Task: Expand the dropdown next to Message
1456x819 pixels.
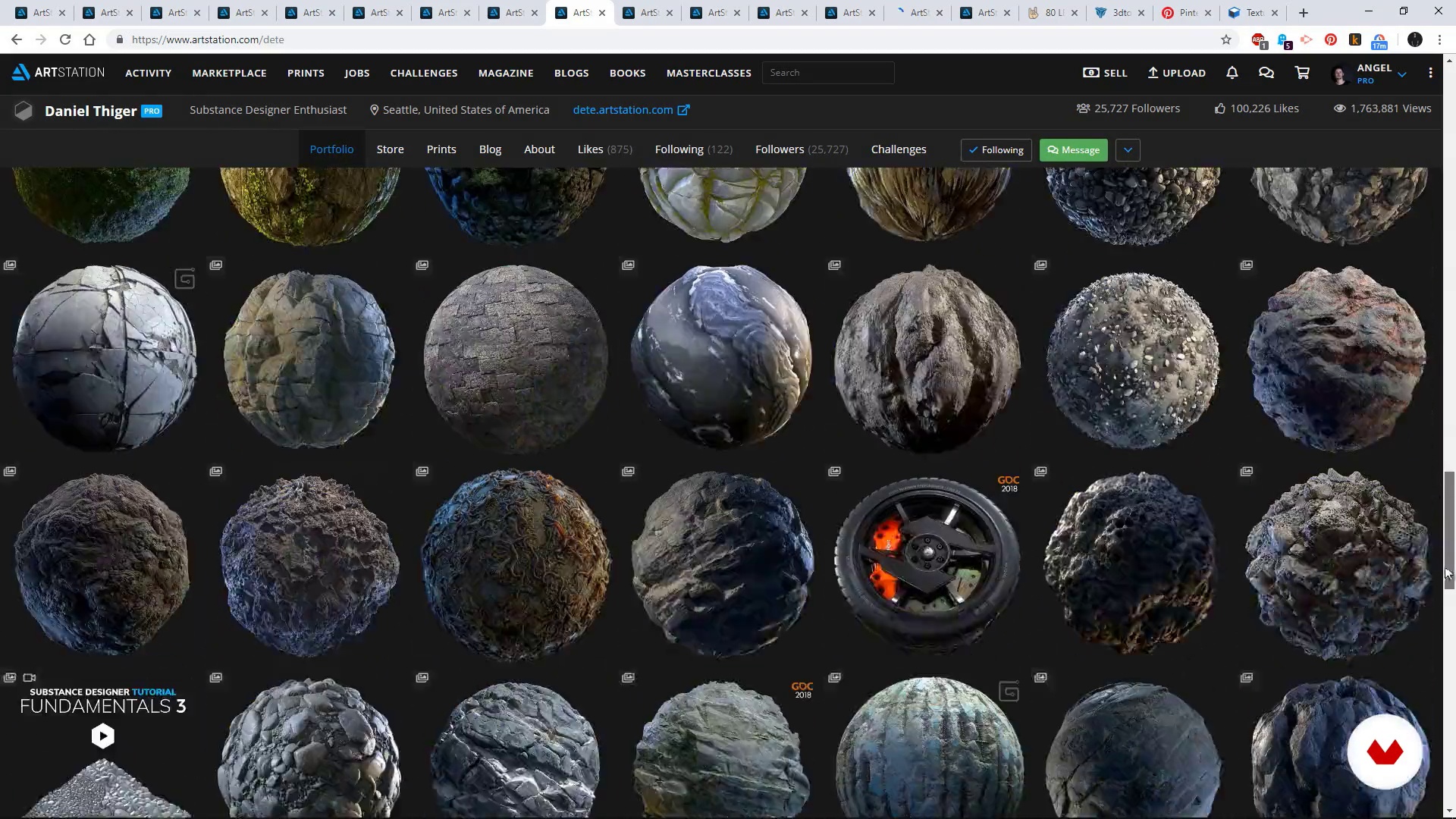Action: [x=1128, y=150]
